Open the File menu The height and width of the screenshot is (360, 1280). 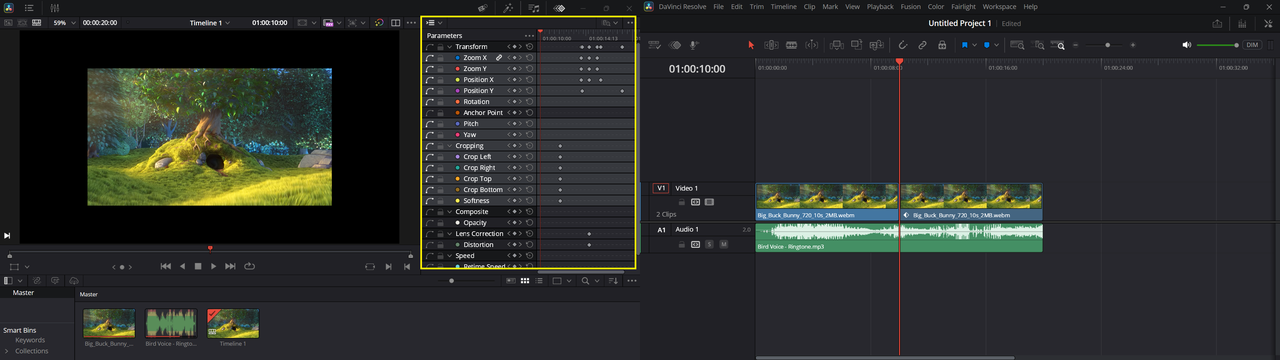tap(719, 6)
